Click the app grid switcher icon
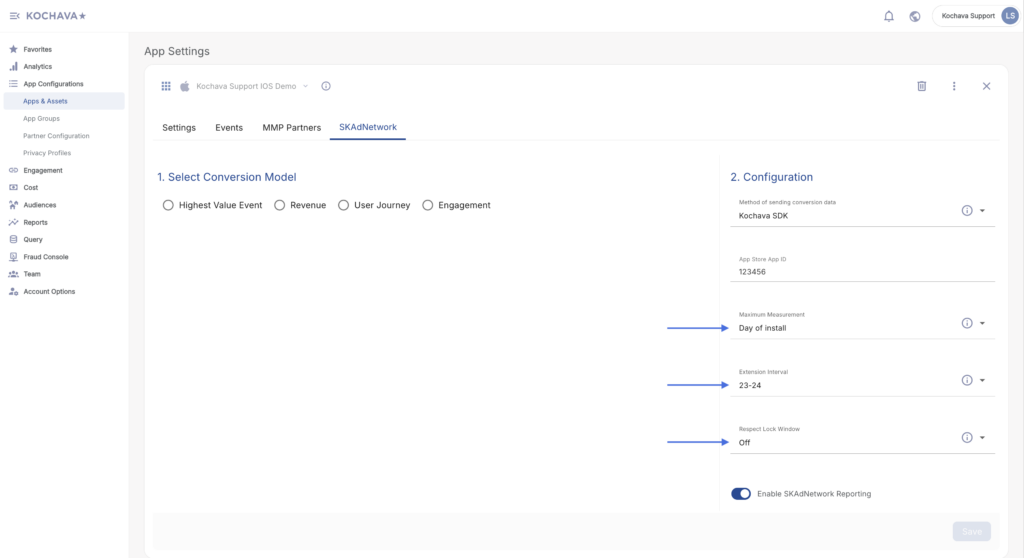 pyautogui.click(x=166, y=86)
